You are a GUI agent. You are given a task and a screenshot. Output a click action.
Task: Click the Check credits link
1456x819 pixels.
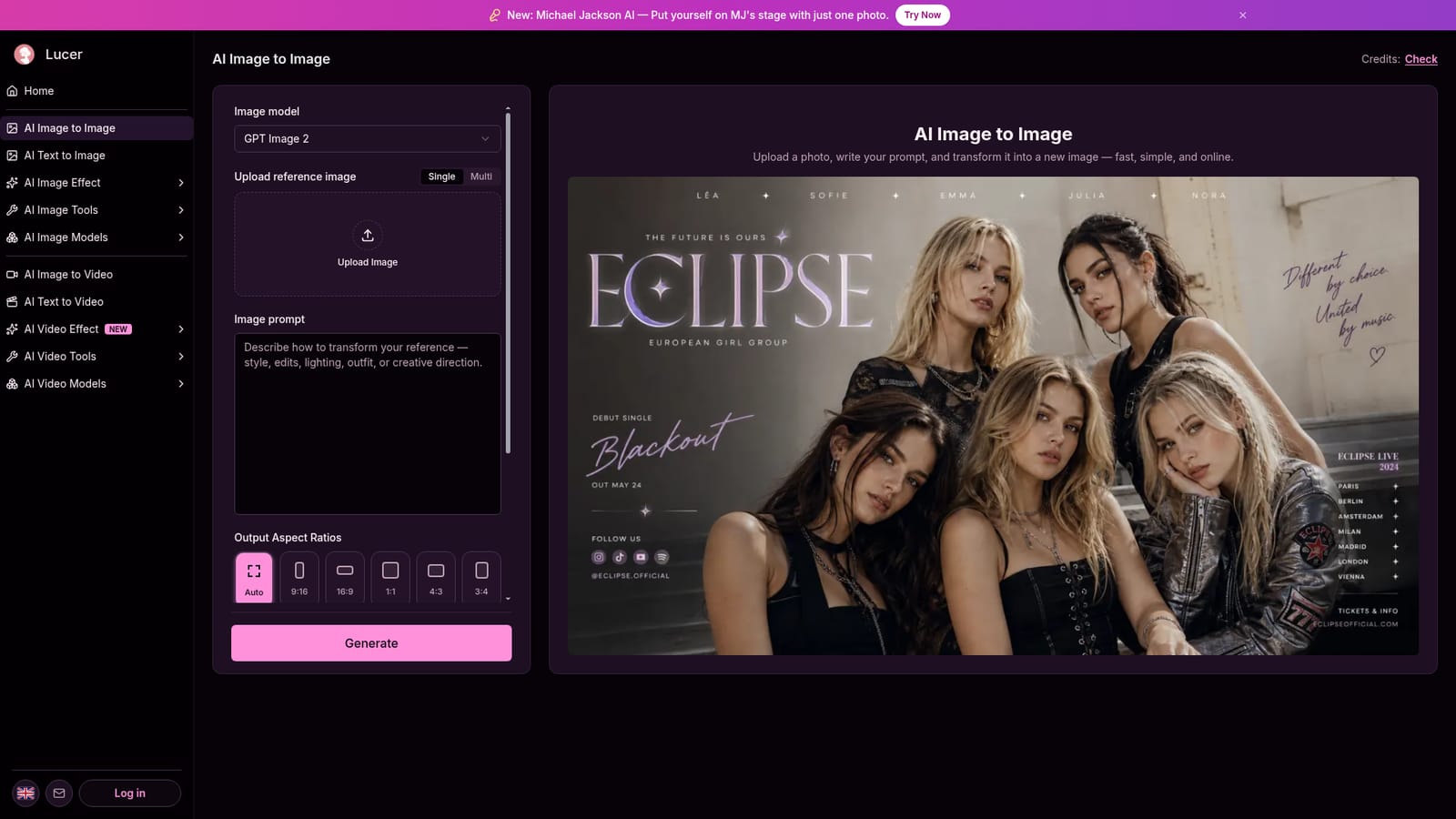1421,59
